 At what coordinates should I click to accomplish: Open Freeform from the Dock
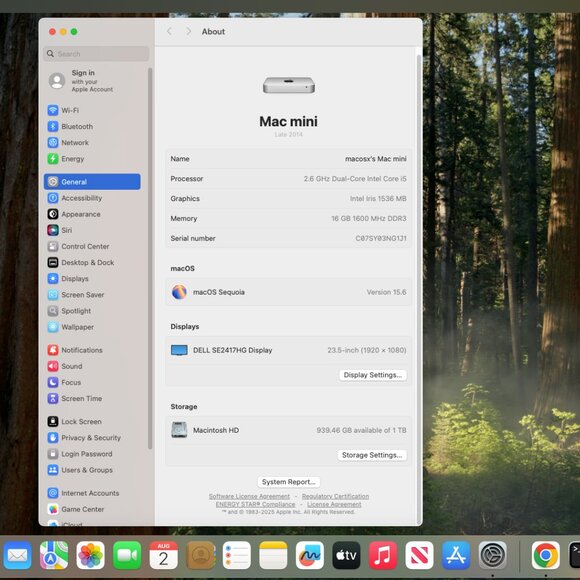[x=310, y=555]
